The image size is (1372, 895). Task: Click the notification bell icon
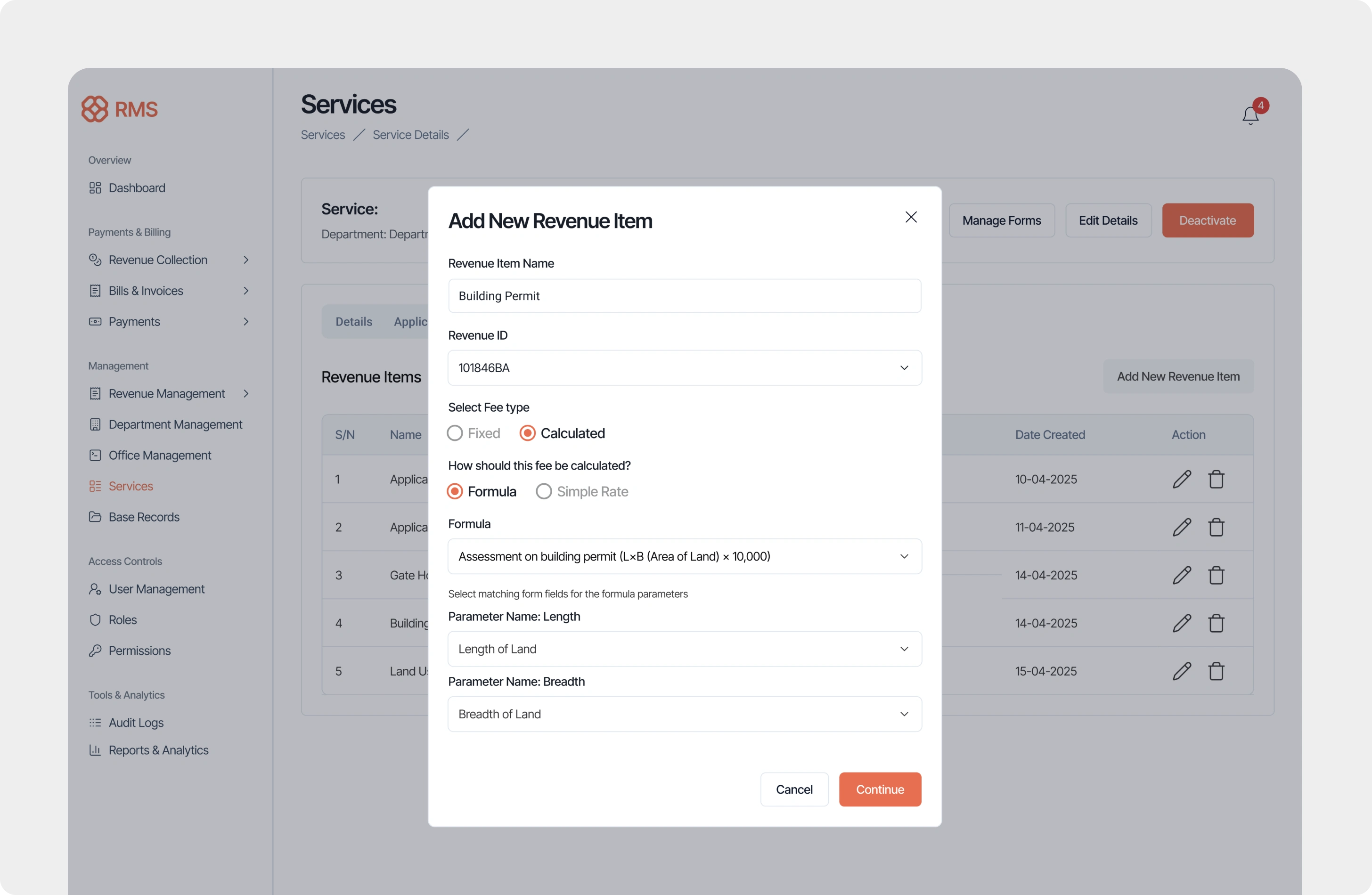[x=1250, y=115]
